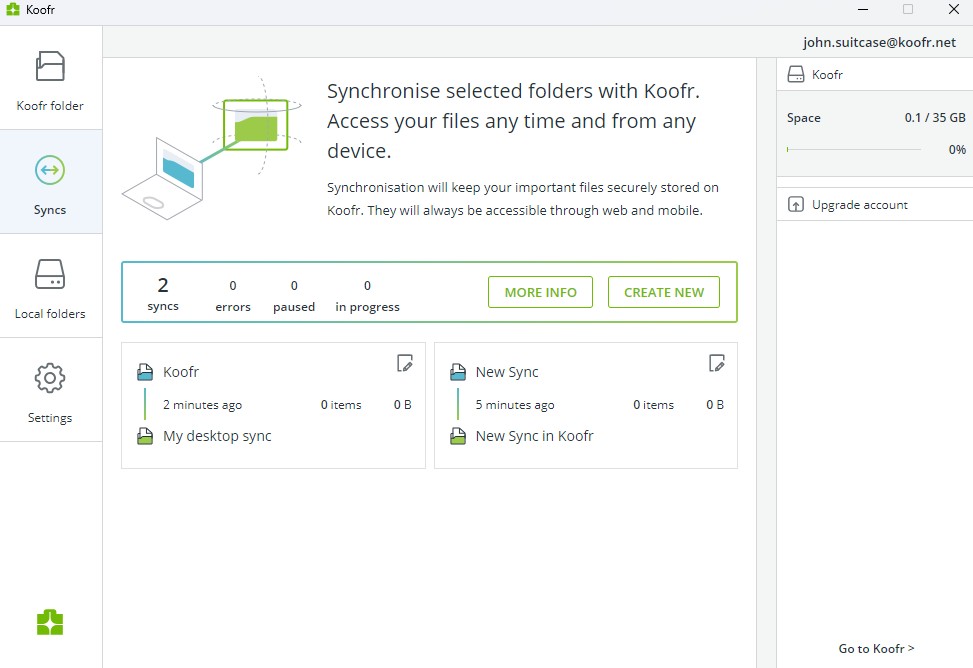
Task: Click the laptop sync illustration
Action: coord(212,149)
